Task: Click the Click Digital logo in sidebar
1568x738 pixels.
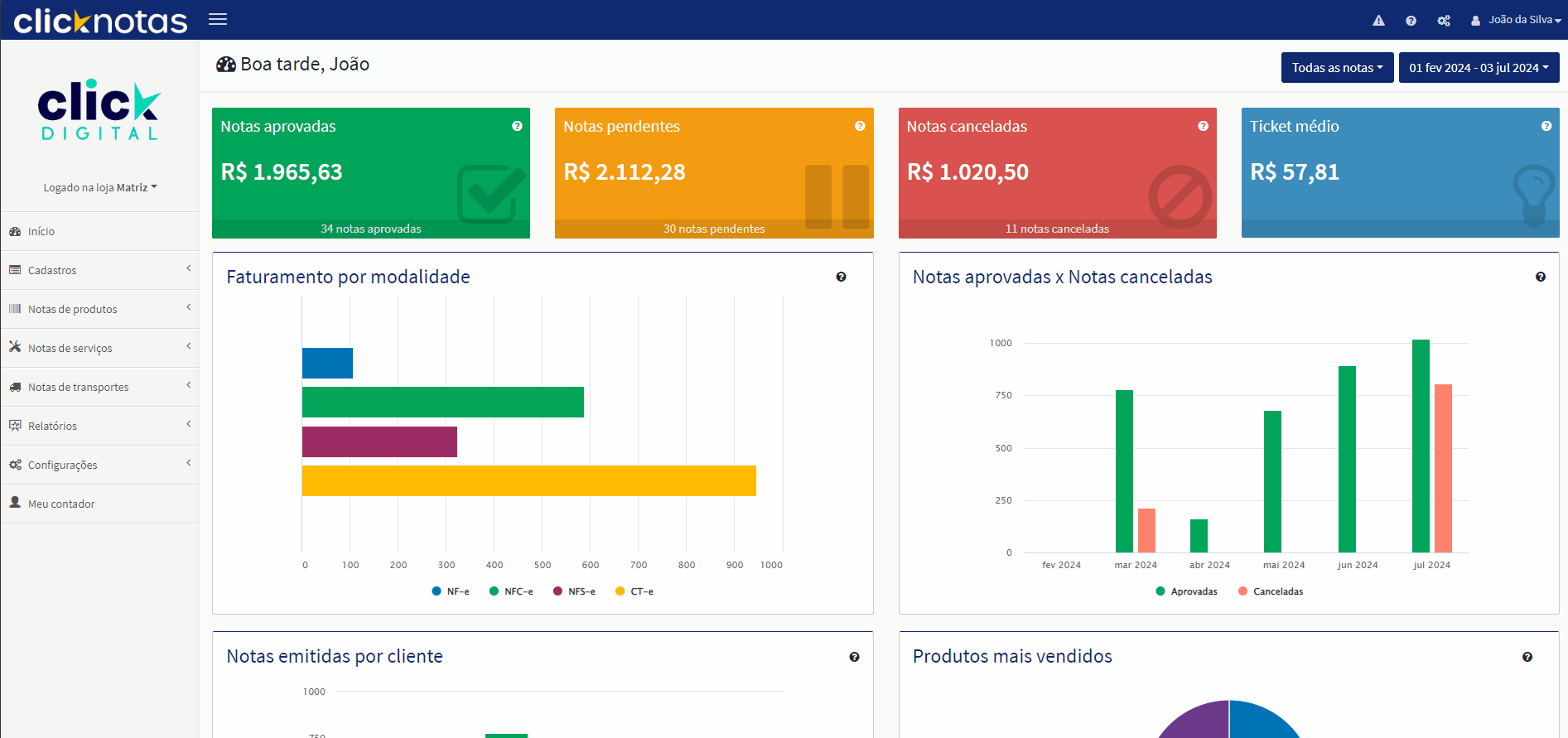Action: tap(99, 110)
